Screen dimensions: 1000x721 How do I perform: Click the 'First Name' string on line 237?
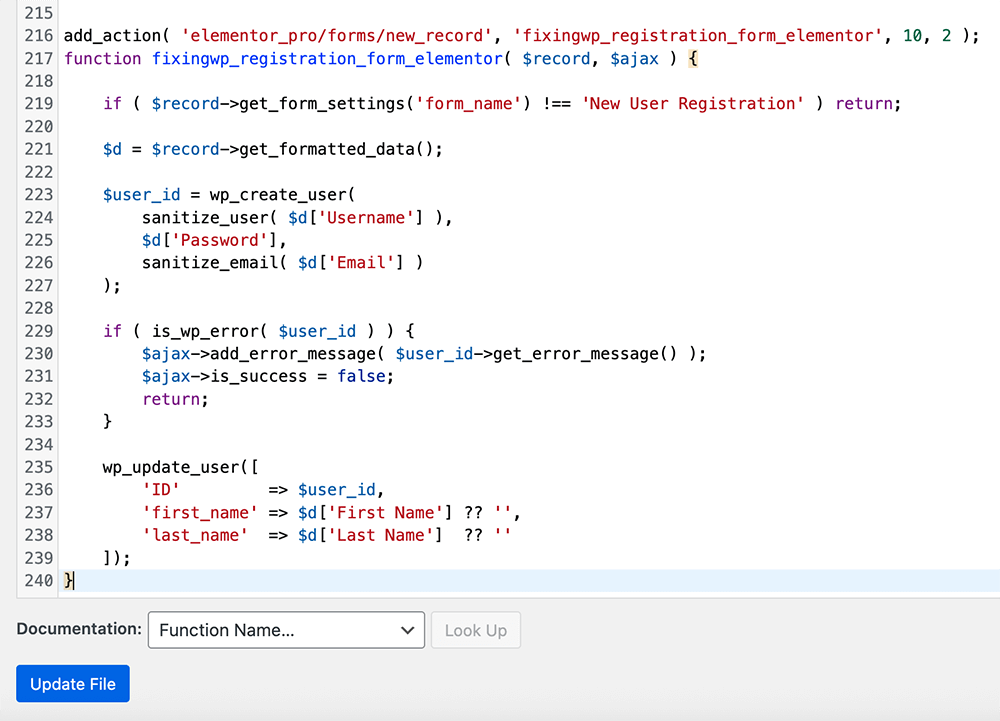click(x=386, y=513)
